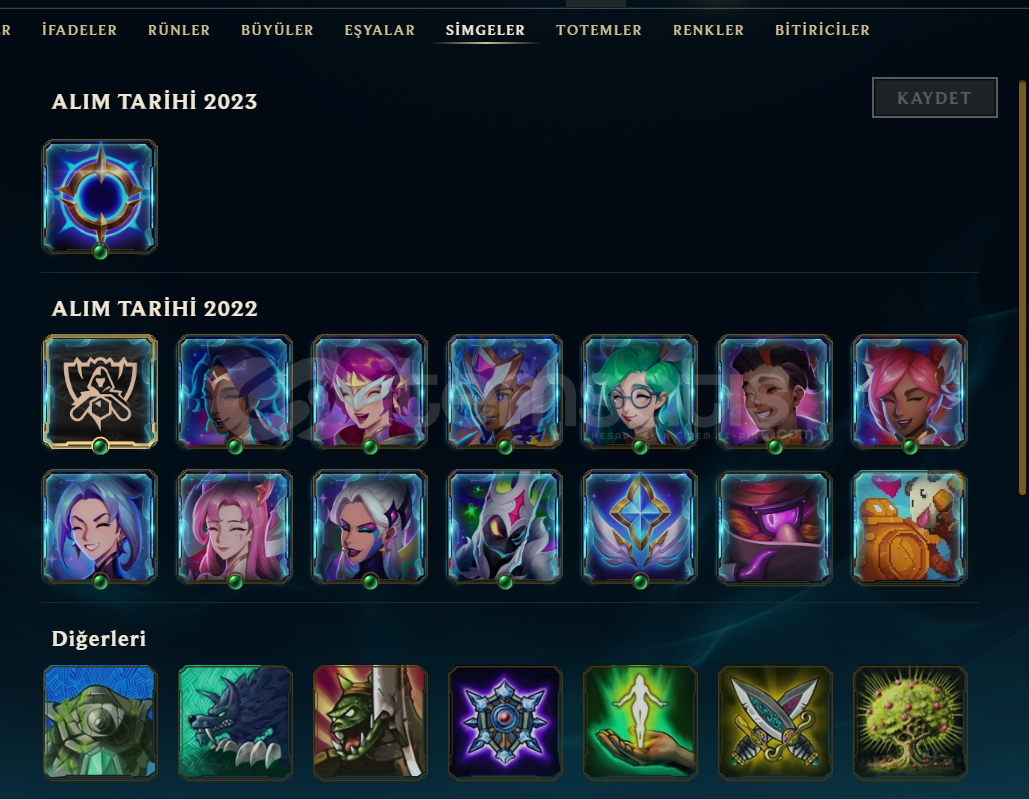Click the KAYDET button
Screen dimensions: 1029x799
click(934, 98)
